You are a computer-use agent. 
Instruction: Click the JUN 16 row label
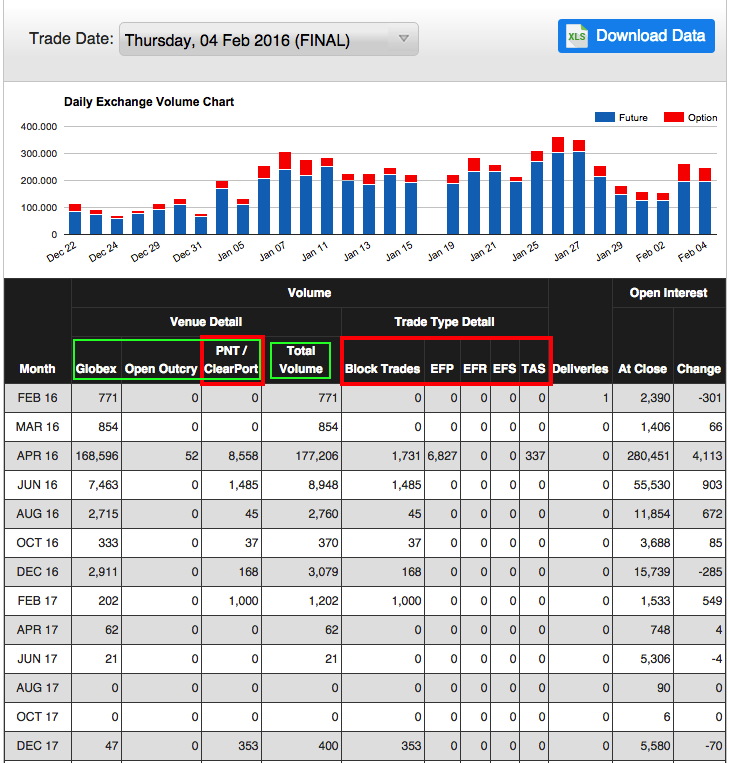tap(37, 485)
